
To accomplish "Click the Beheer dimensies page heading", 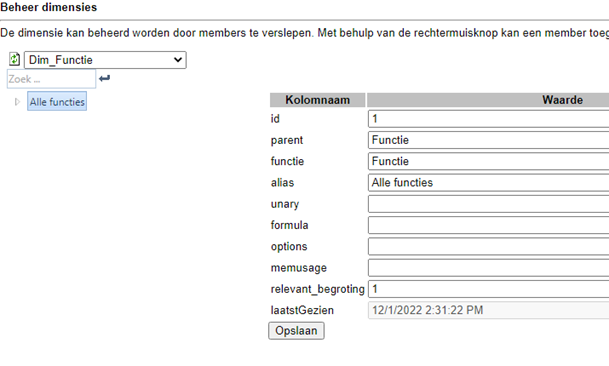I will [49, 7].
